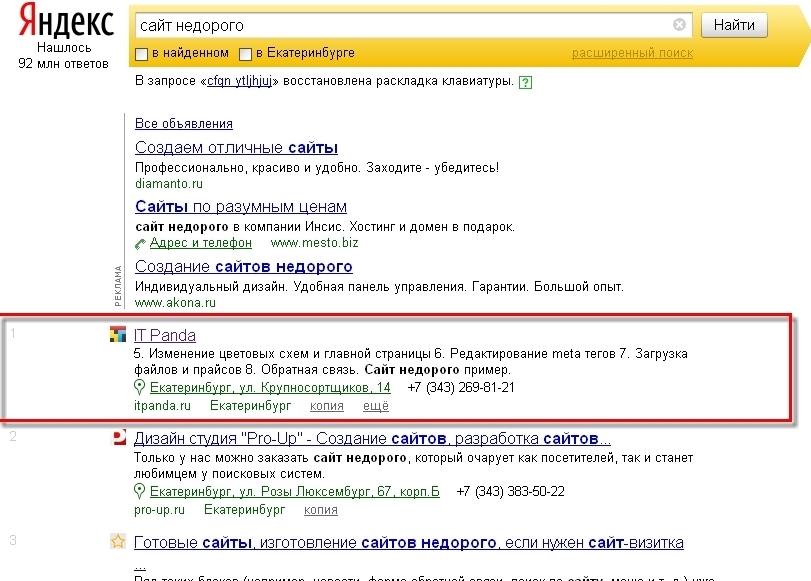This screenshot has width=811, height=581.
Task: Click the map pin beside Крупносортщиков address
Action: point(139,387)
